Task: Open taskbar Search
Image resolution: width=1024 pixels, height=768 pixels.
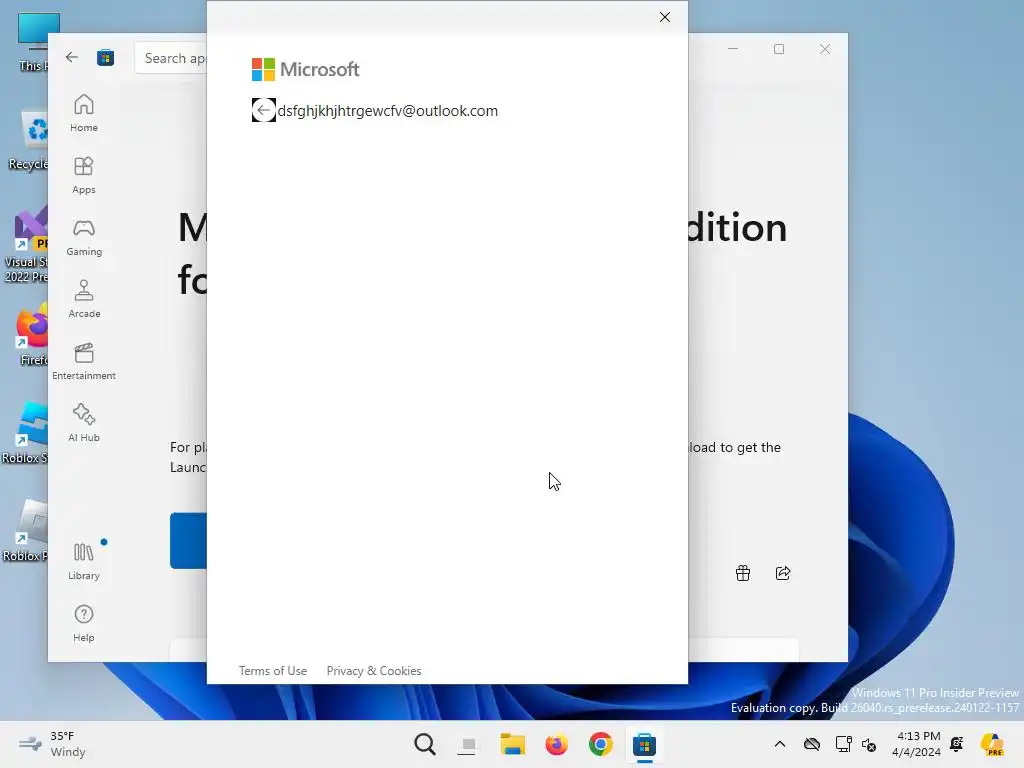Action: 424,744
